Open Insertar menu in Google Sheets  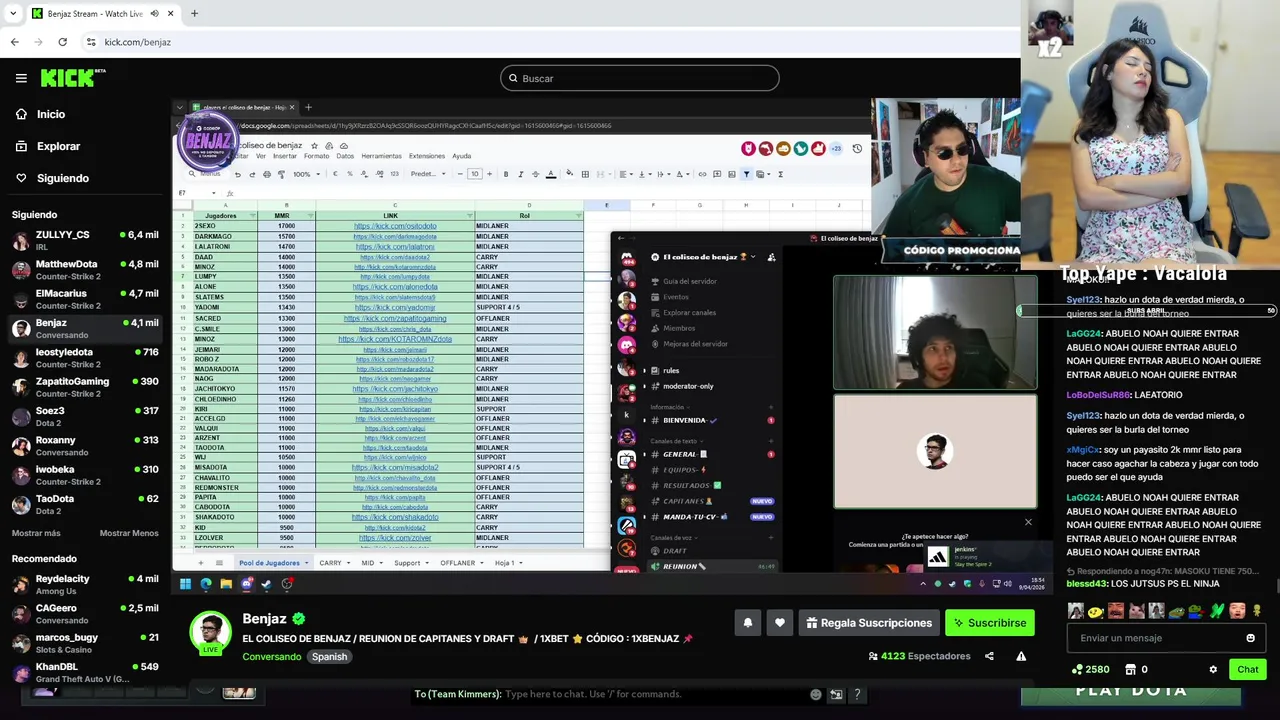point(285,156)
